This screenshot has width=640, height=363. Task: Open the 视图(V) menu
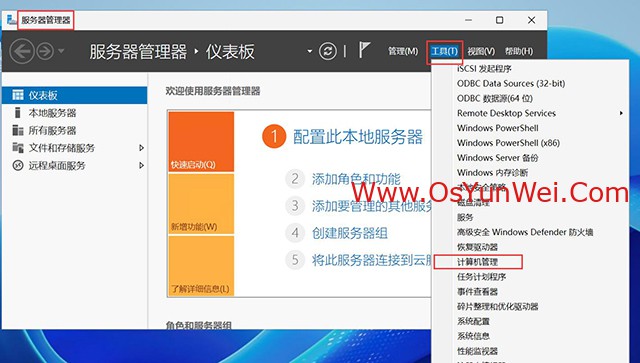coord(481,51)
